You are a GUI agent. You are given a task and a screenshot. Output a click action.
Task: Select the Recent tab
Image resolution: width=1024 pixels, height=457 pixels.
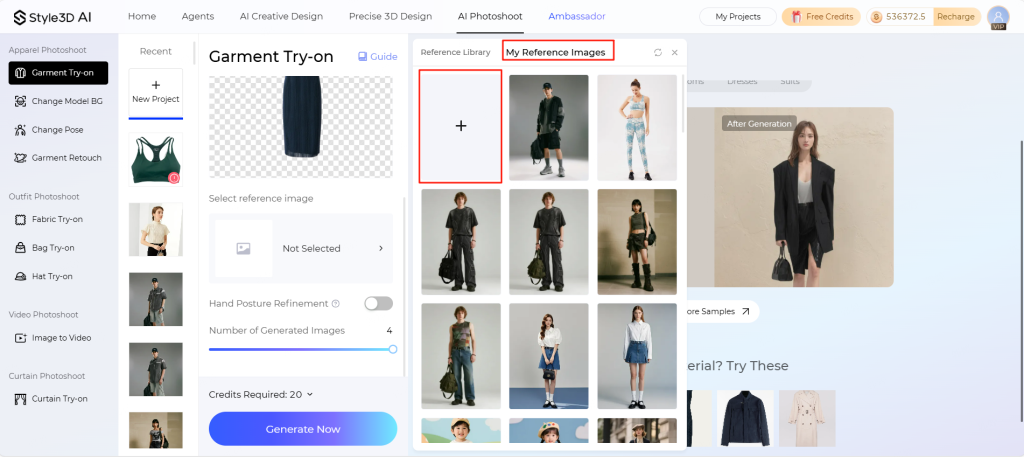coord(155,52)
